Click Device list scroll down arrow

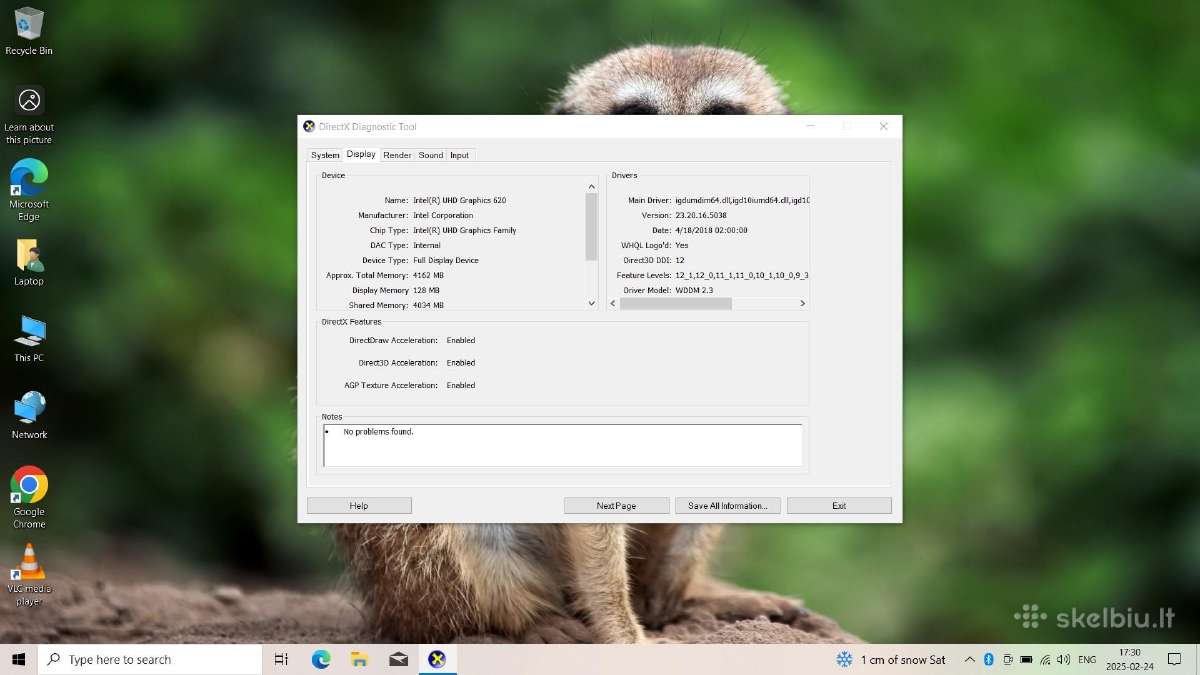(591, 303)
